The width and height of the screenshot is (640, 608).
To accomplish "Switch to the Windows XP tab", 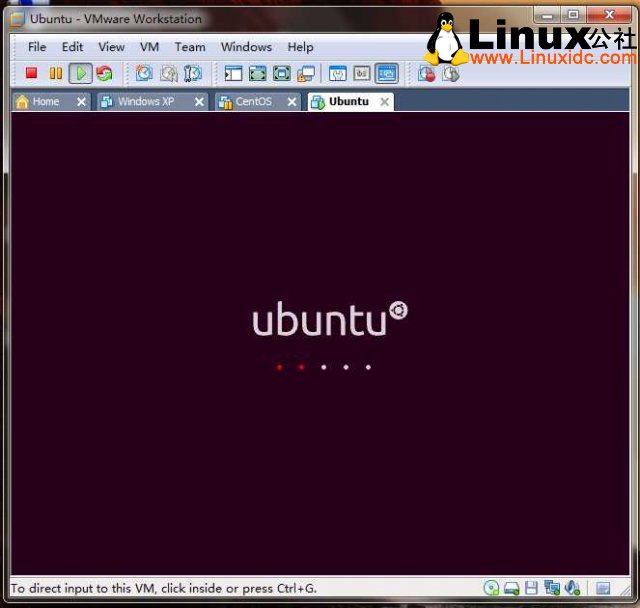I will point(146,101).
